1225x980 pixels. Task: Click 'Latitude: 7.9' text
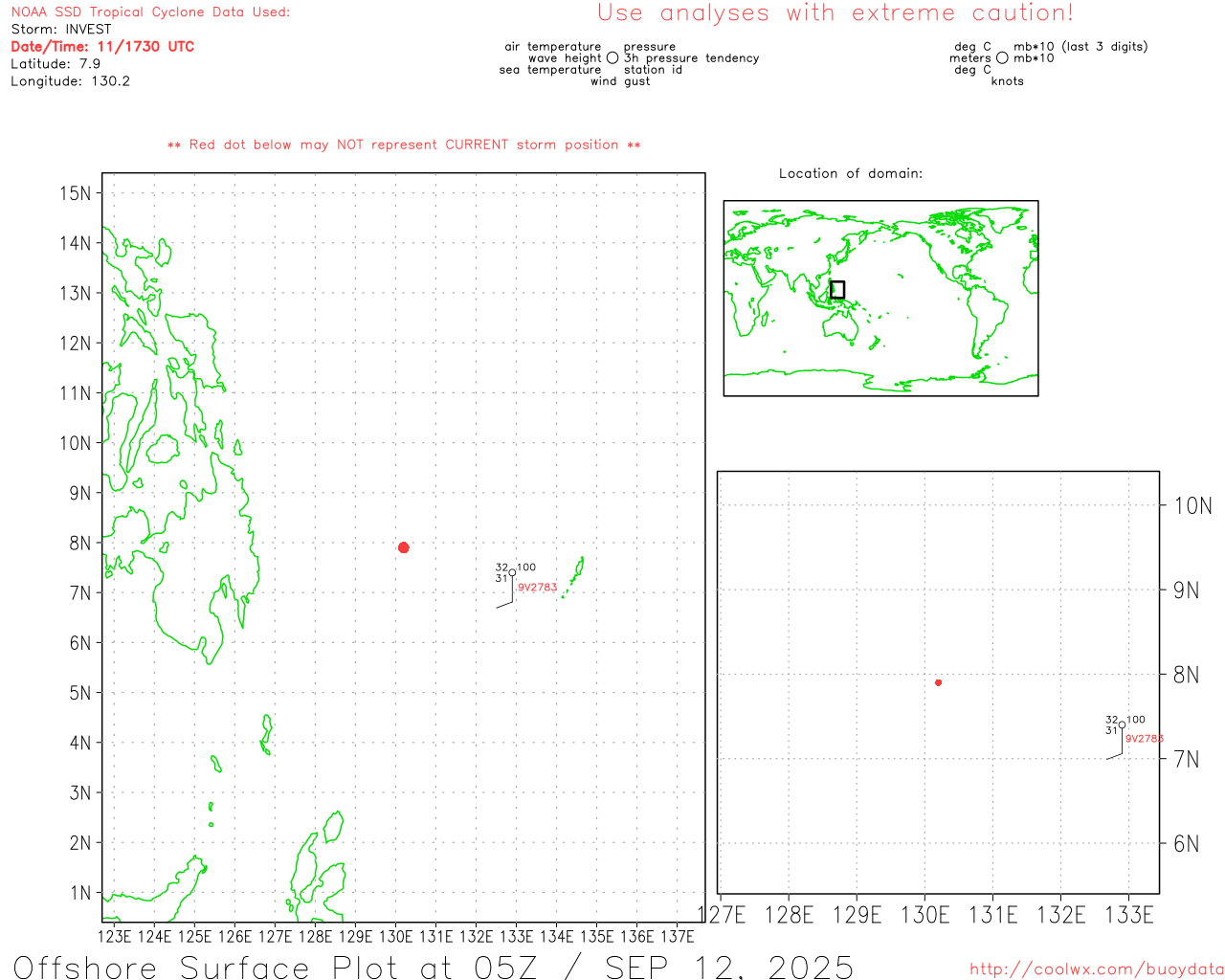[x=56, y=64]
